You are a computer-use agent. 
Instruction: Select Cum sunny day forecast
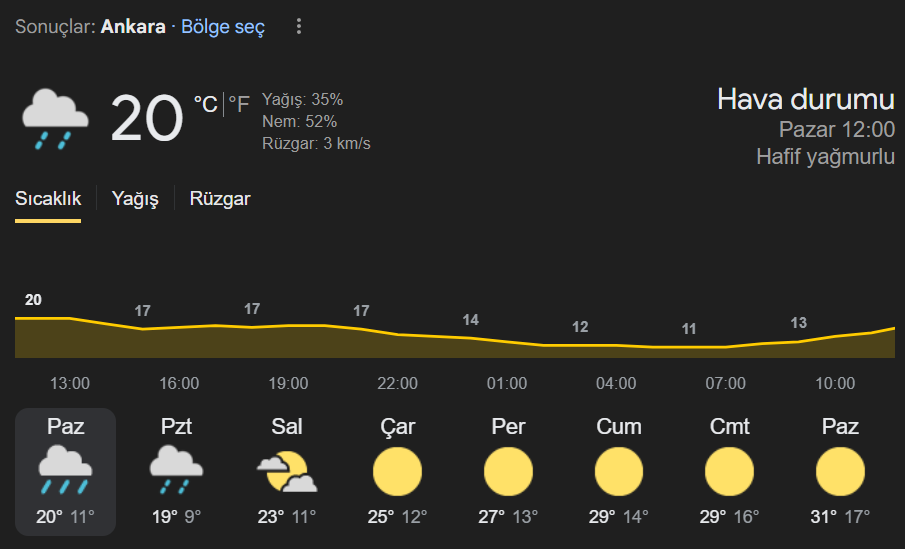619,472
